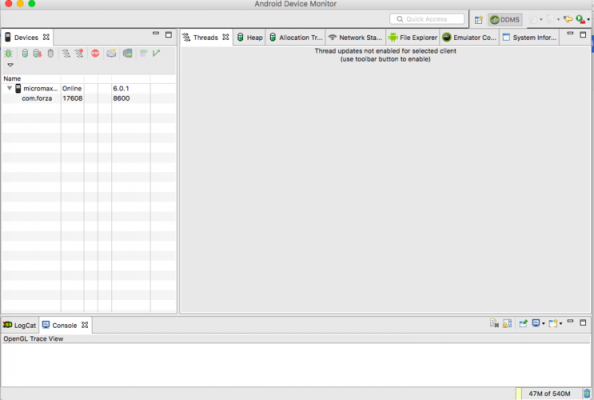The width and height of the screenshot is (594, 400).
Task: Click the red Stop Process icon
Action: tap(95, 53)
